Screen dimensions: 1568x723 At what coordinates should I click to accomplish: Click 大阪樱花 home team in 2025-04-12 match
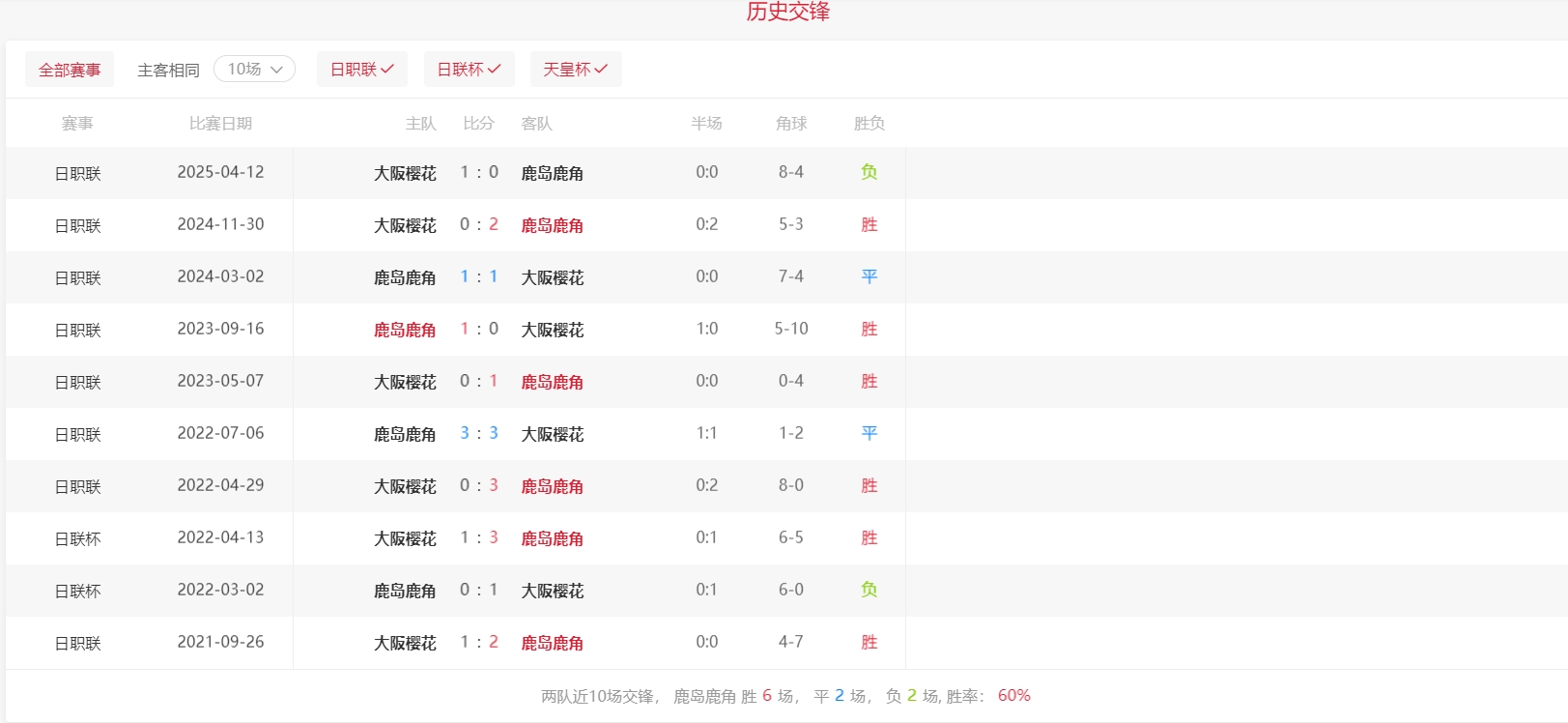pyautogui.click(x=405, y=173)
